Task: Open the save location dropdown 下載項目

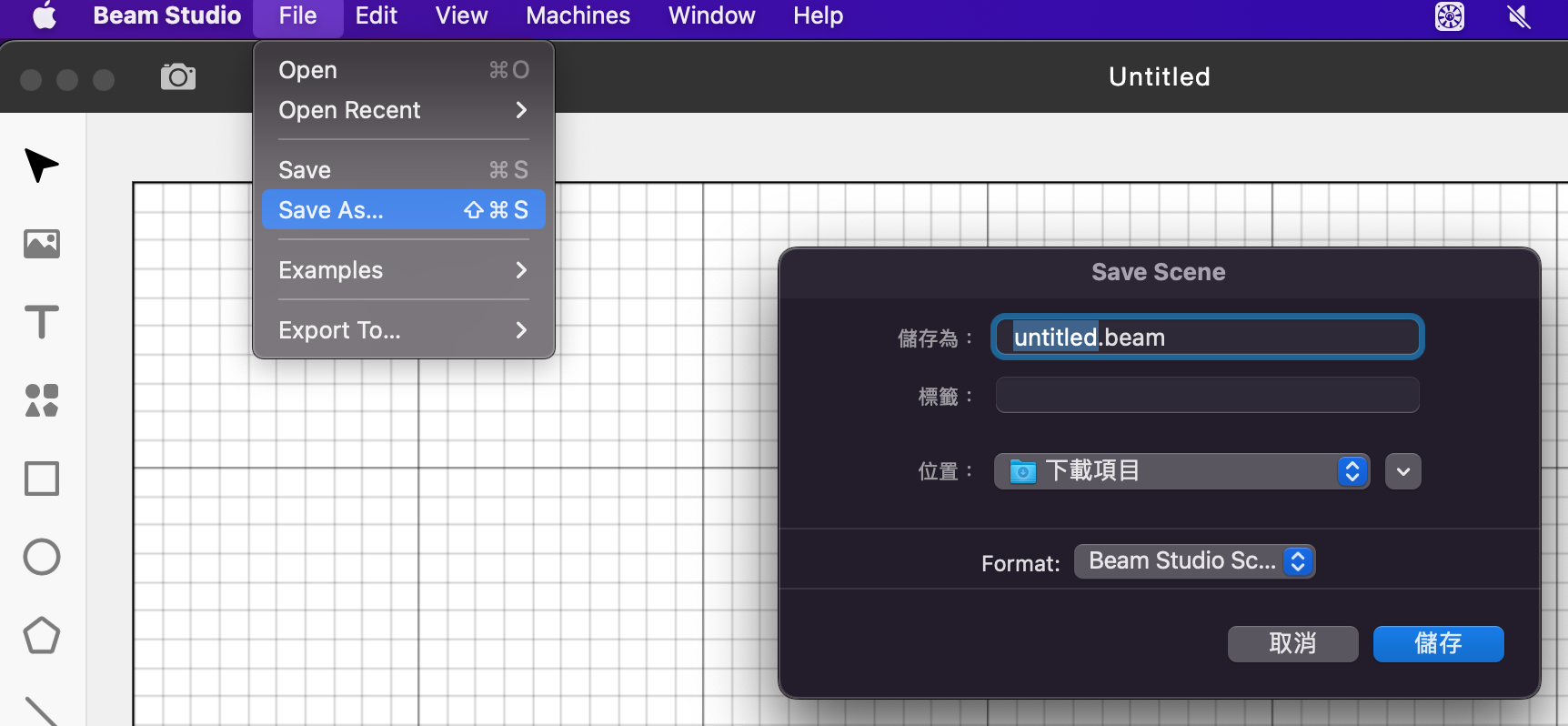Action: [x=1181, y=471]
